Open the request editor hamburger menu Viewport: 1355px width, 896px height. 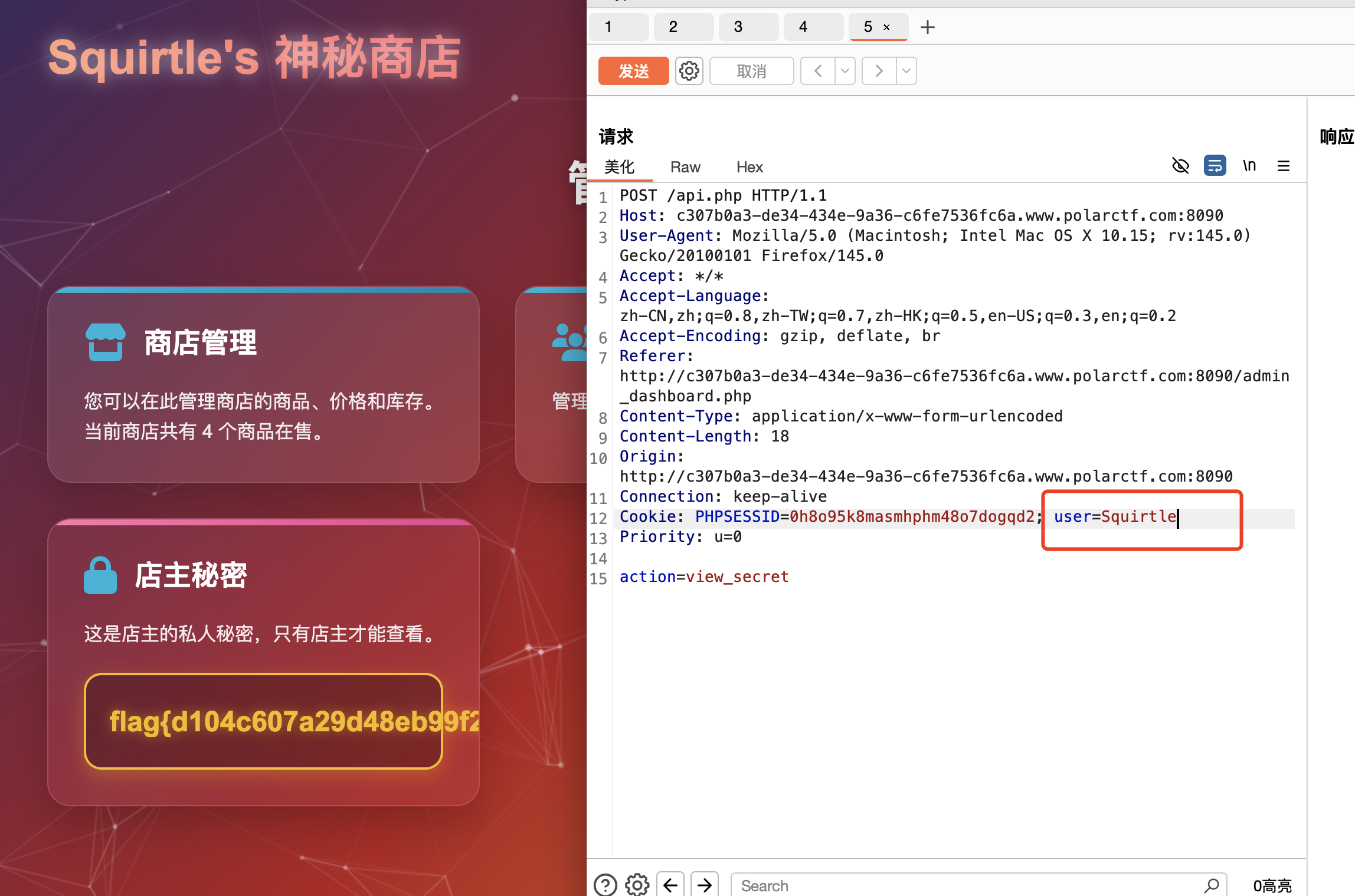coord(1283,166)
